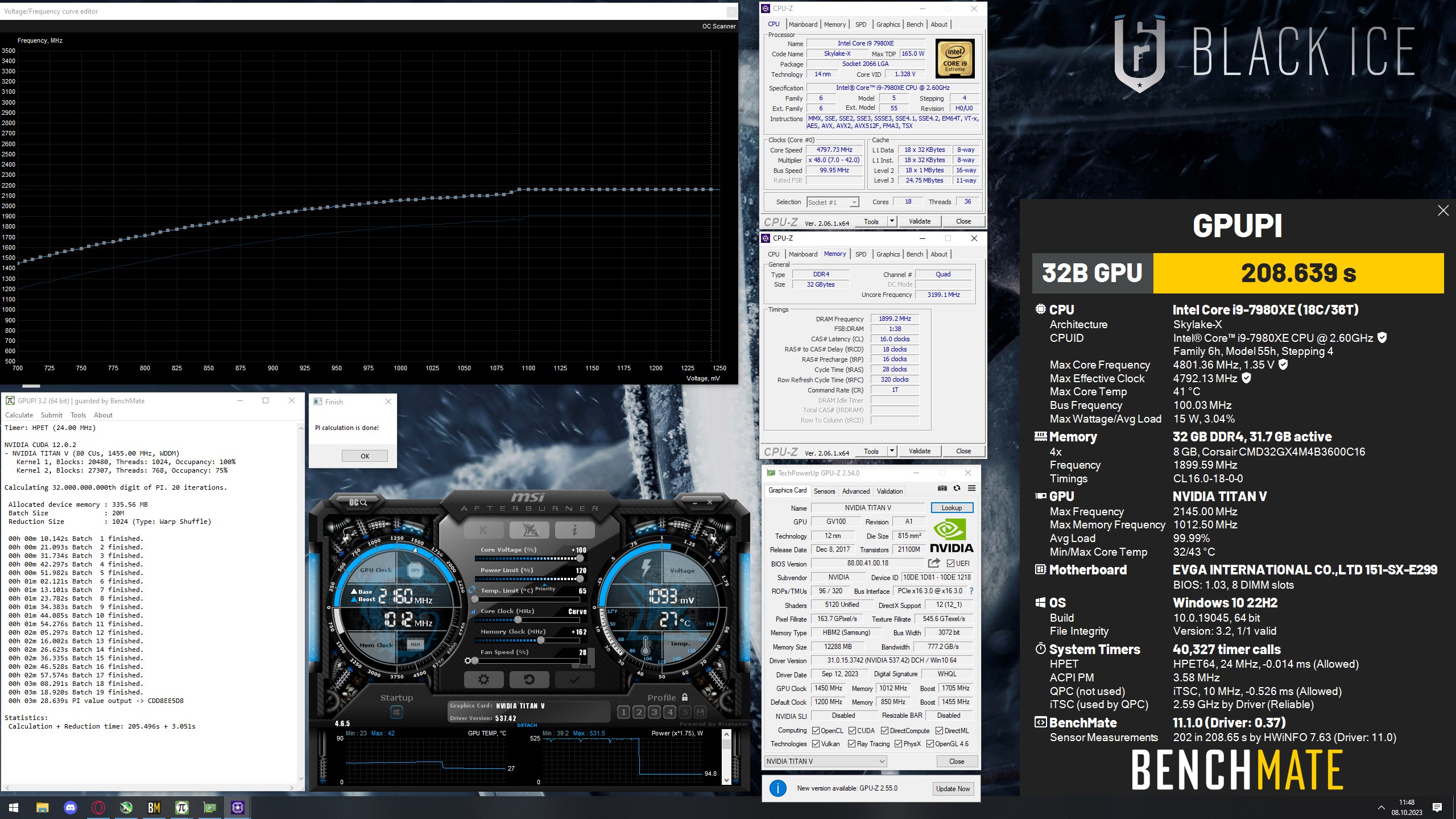Toggle the Ray Tracing checkbox

pos(851,743)
